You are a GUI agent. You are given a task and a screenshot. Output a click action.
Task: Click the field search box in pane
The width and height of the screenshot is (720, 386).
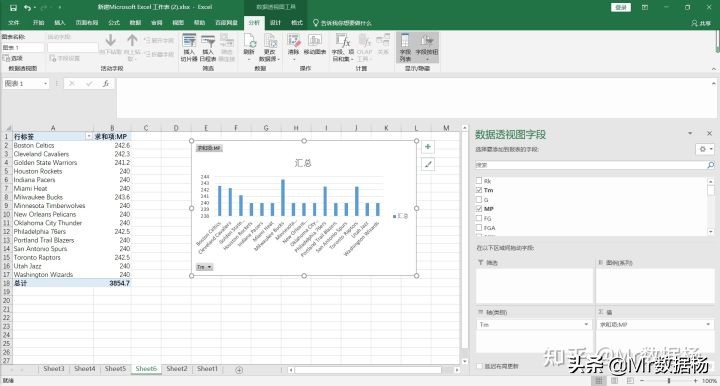pyautogui.click(x=591, y=165)
